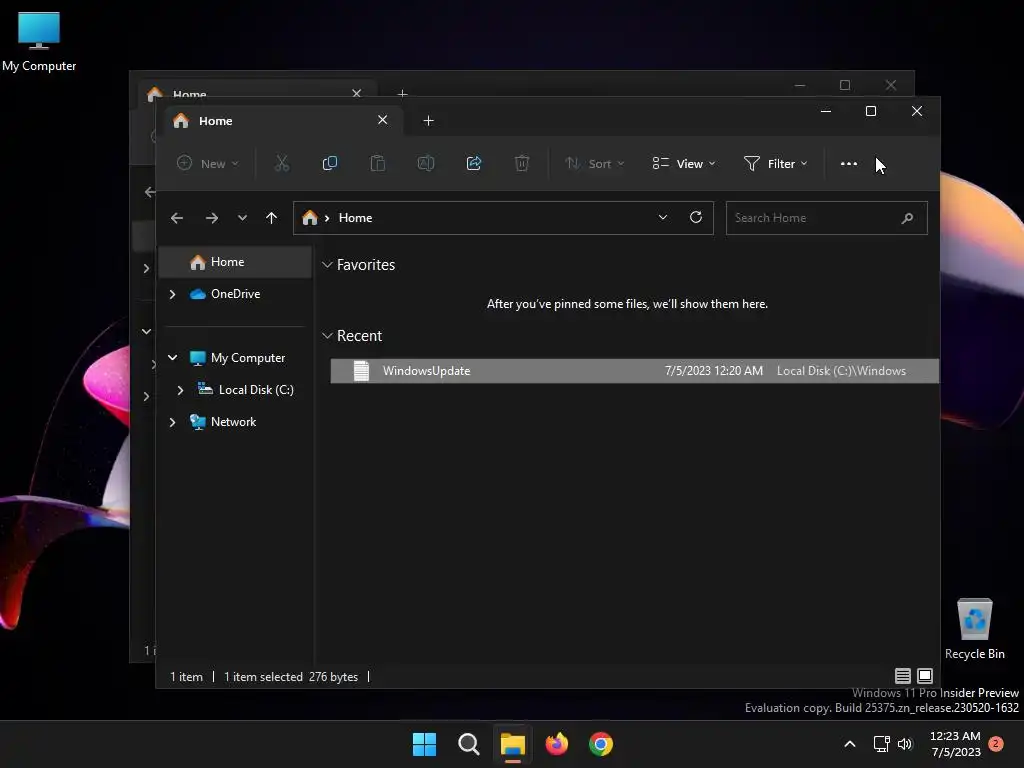Expand the Local Disk (C:) node
Image resolution: width=1024 pixels, height=768 pixels.
point(180,390)
